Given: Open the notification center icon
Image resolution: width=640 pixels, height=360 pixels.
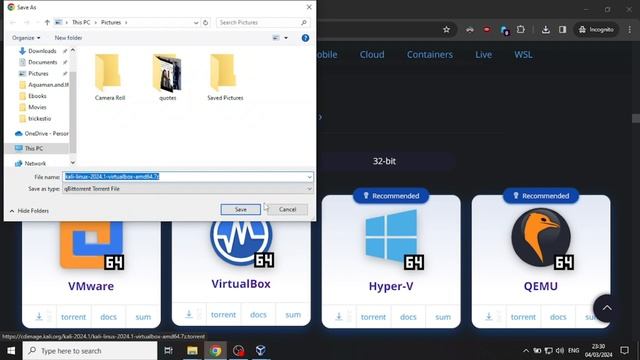Looking at the screenshot, I should (624, 351).
